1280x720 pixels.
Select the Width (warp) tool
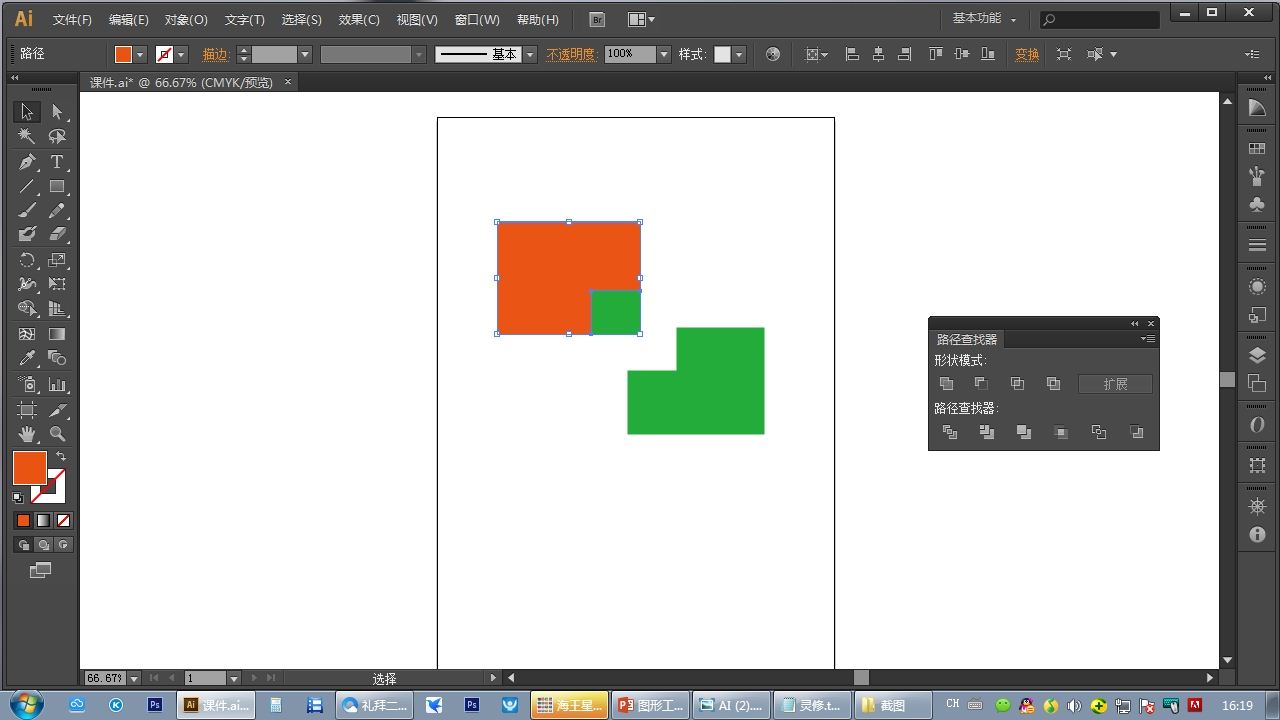pyautogui.click(x=27, y=285)
